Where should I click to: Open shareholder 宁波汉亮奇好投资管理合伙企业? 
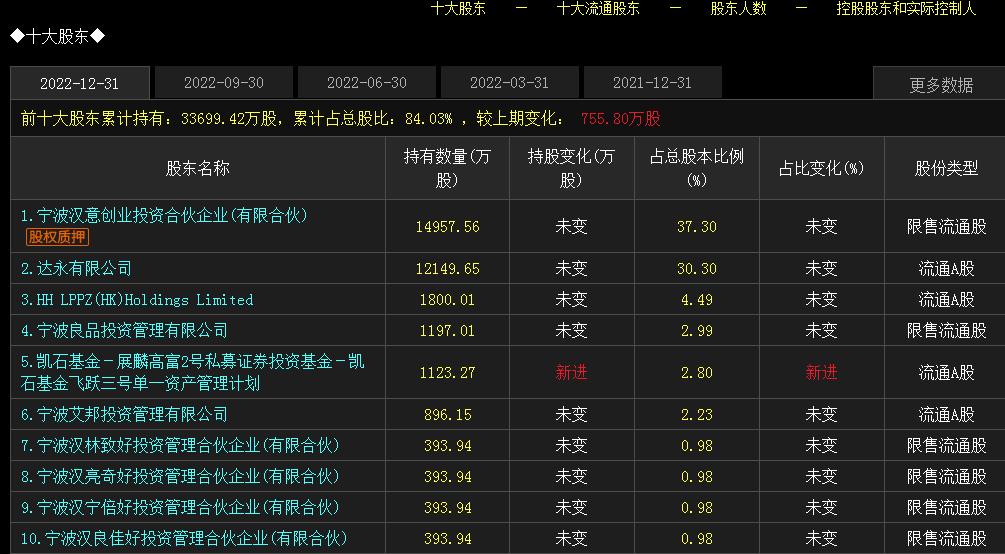coord(180,476)
